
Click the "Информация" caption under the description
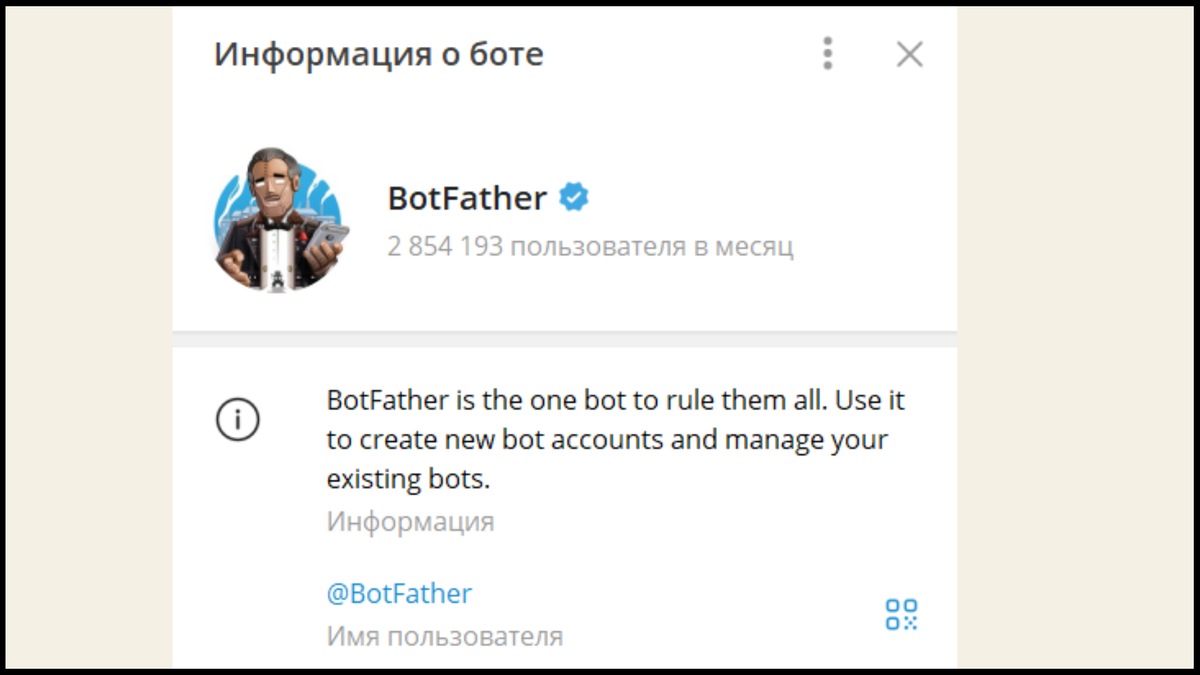[410, 520]
